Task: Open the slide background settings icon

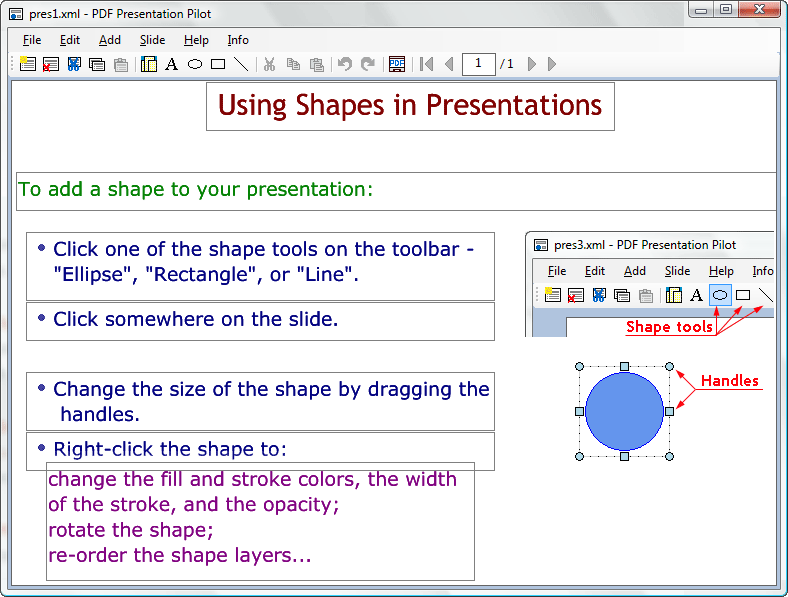Action: tap(149, 64)
